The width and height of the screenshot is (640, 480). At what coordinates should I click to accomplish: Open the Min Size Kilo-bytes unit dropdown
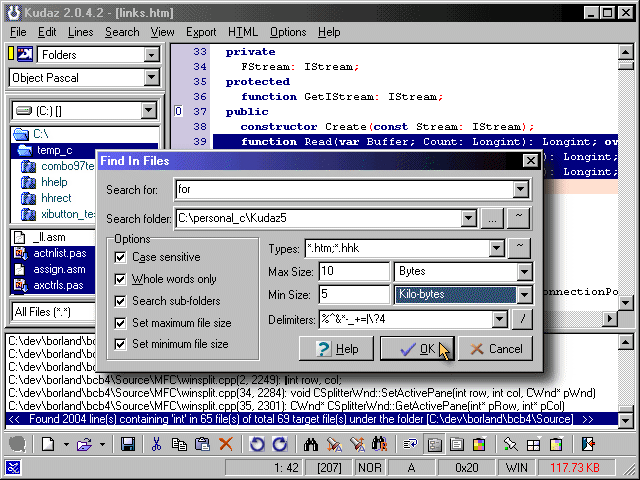pyautogui.click(x=524, y=295)
